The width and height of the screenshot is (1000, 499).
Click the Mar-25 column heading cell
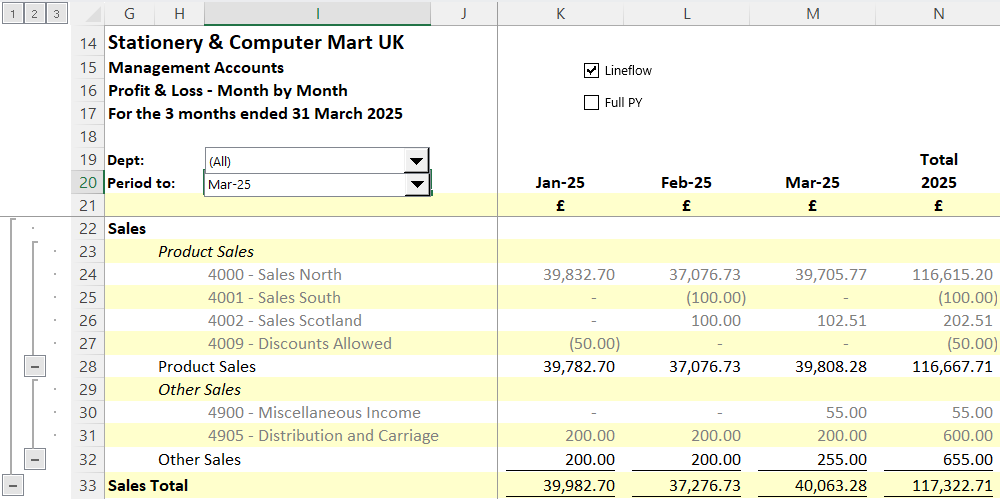pyautogui.click(x=812, y=182)
